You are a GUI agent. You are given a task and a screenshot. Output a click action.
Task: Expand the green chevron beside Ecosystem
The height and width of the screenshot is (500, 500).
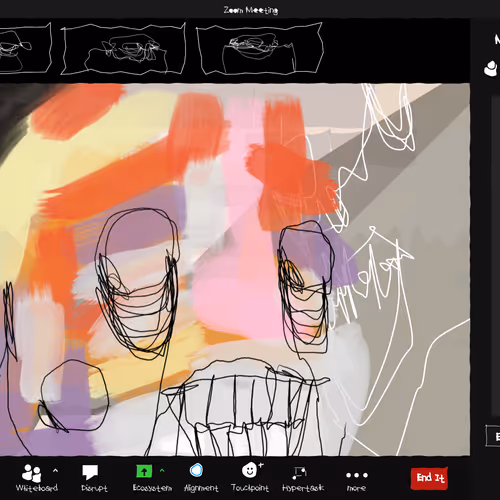162,470
